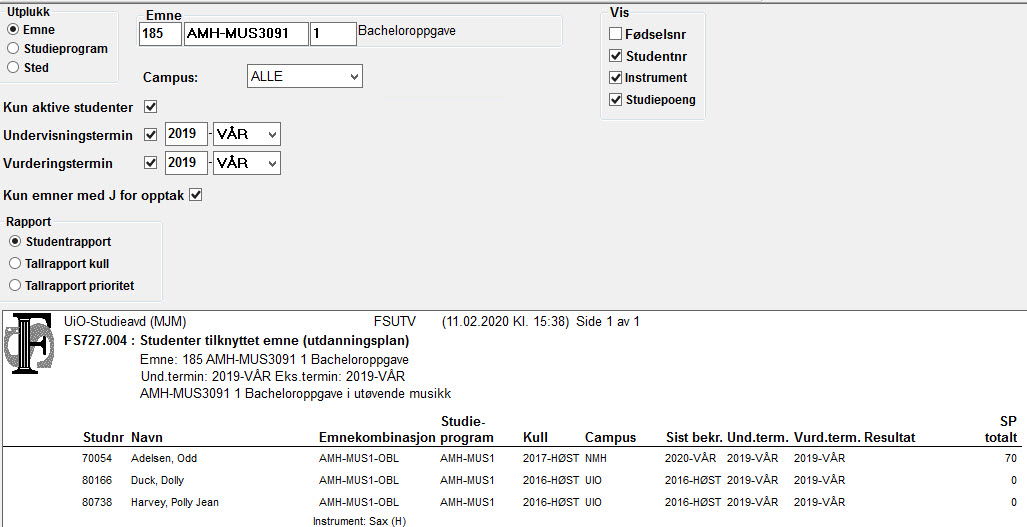Click student name Harvey, Polly Jean

(175, 502)
